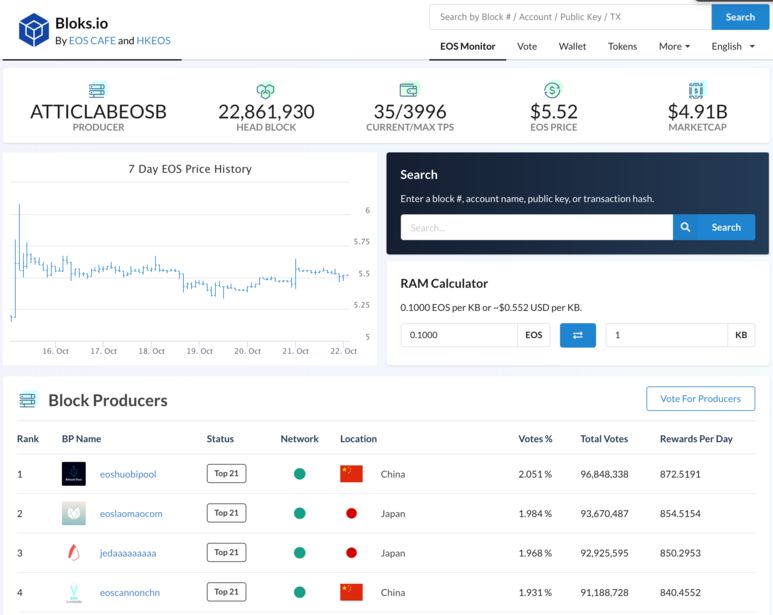The image size is (773, 615).
Task: Click Top 21 badge in eoscannonchn row
Action: tap(226, 592)
